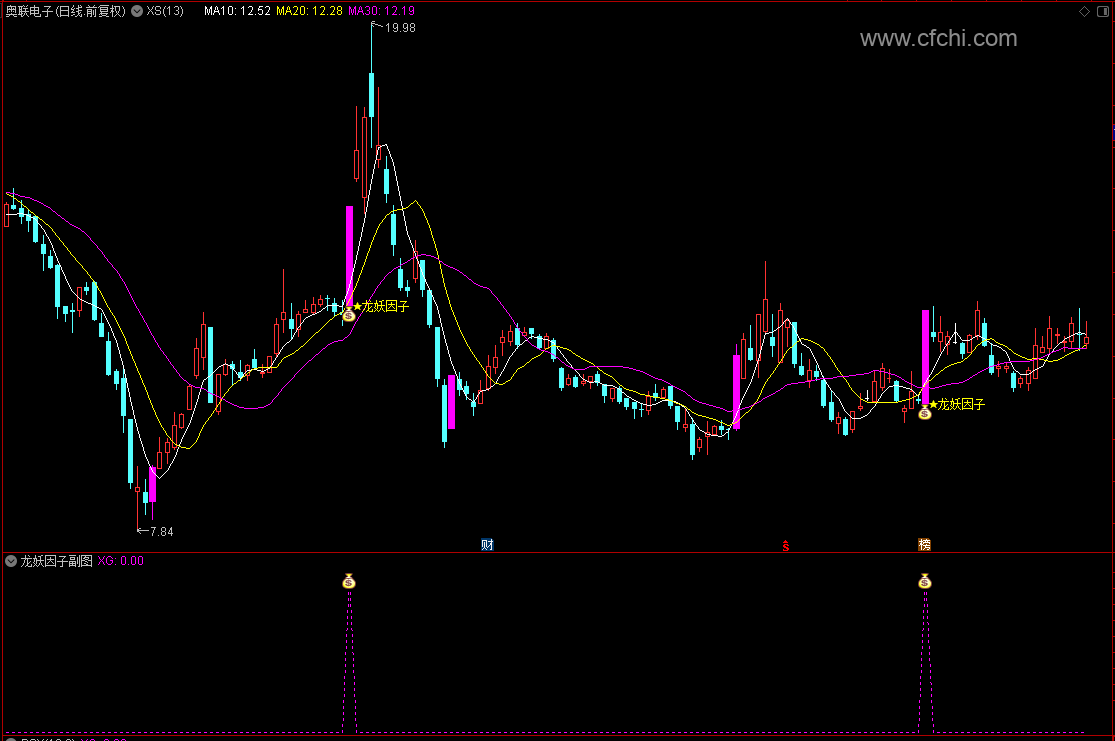Select the MA20: 12.28 label
Viewport: 1115px width, 741px height.
pos(309,11)
